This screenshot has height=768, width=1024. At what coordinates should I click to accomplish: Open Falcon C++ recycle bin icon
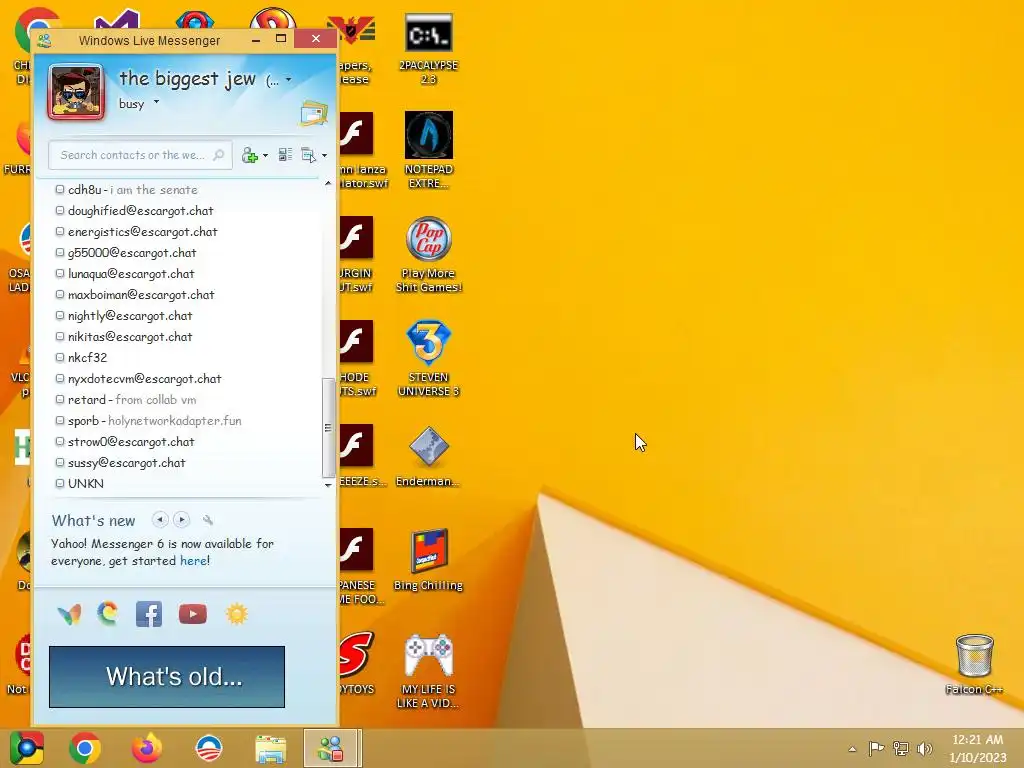coord(974,664)
